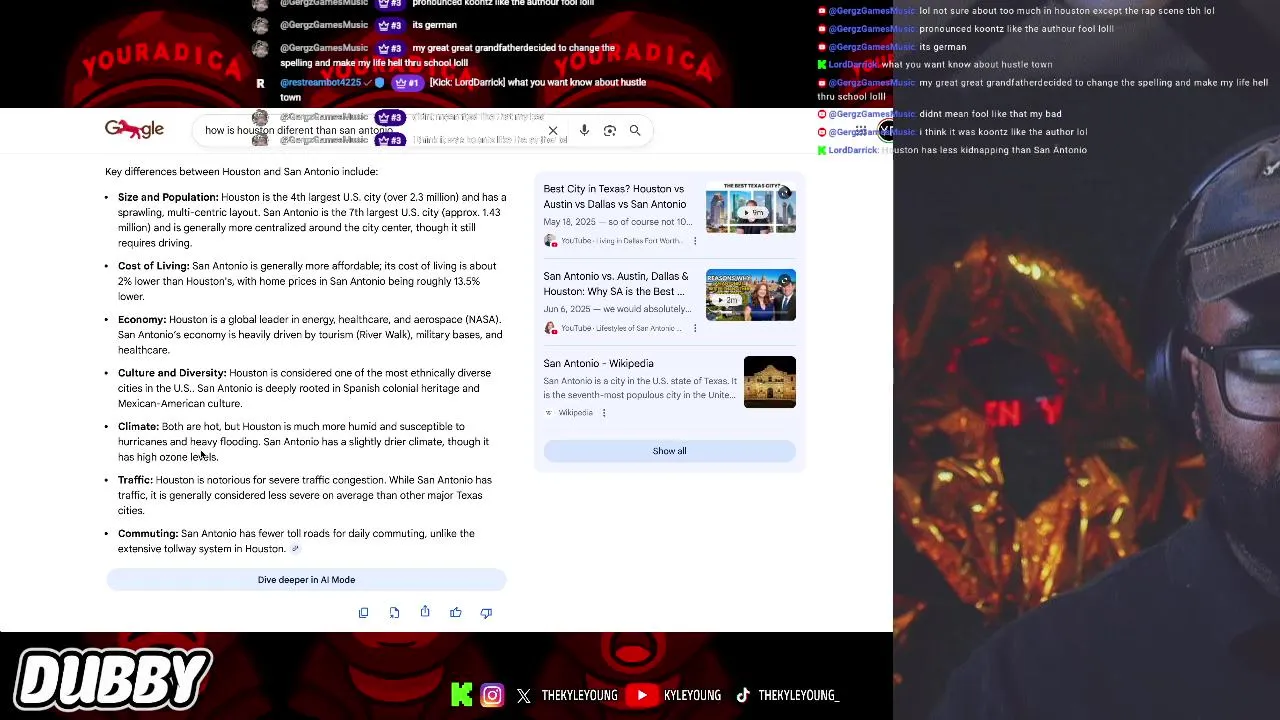Click the TikTok icon beside THEKYLEYOUNG_
The image size is (1280, 720).
743,695
